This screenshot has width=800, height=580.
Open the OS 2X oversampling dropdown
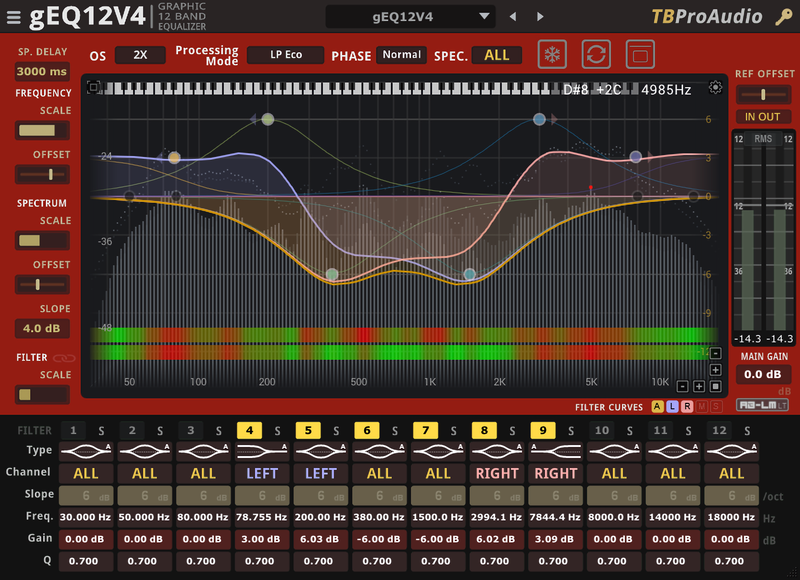140,55
